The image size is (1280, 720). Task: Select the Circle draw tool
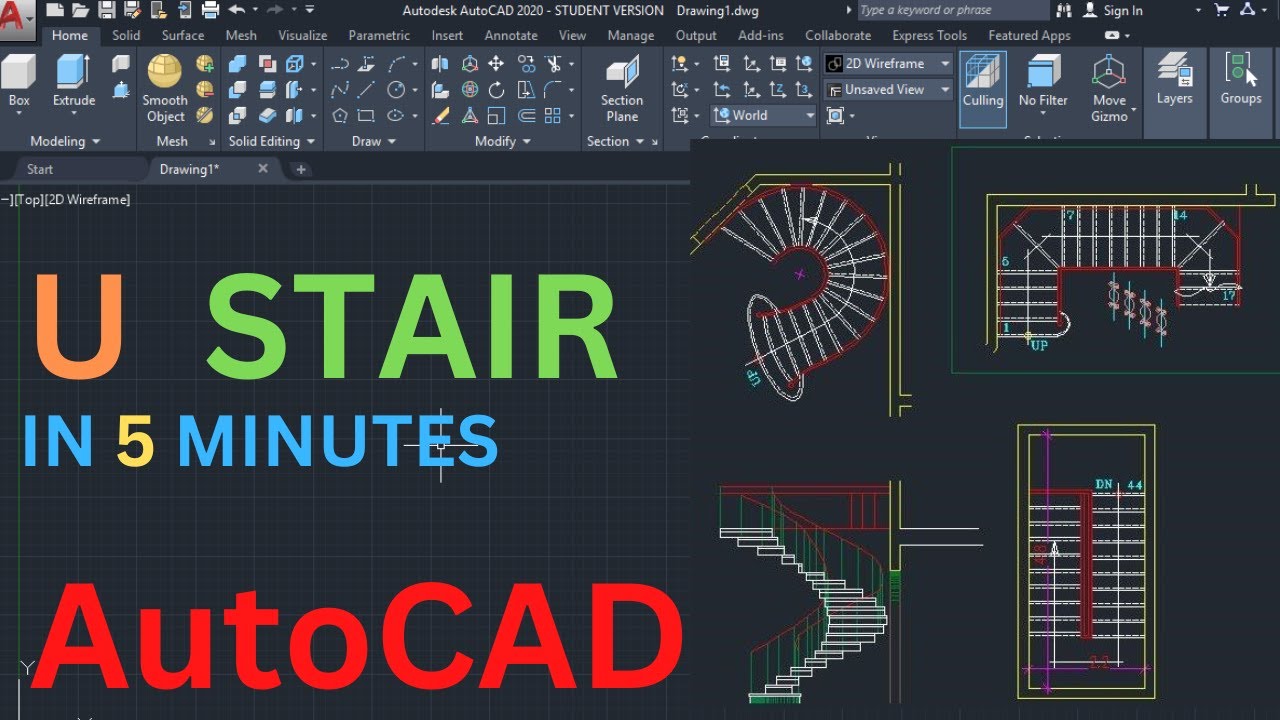(396, 90)
